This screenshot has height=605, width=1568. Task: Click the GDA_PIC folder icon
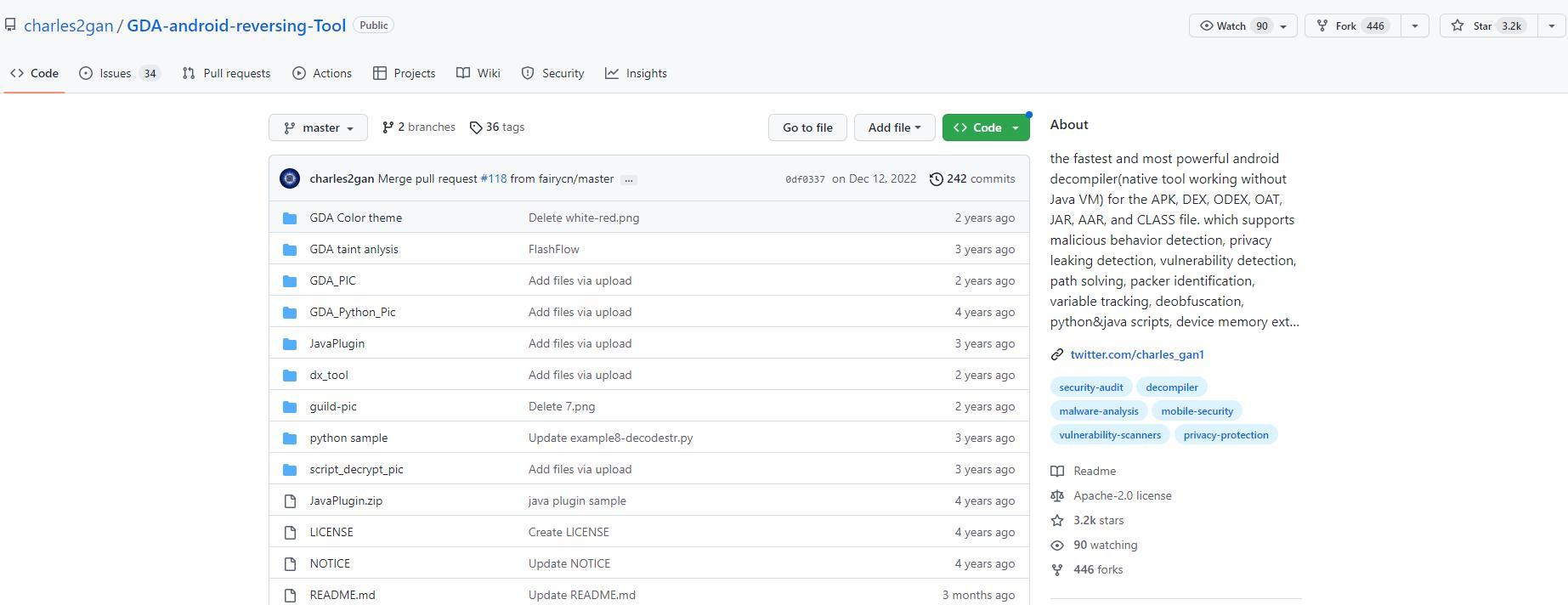(x=290, y=281)
